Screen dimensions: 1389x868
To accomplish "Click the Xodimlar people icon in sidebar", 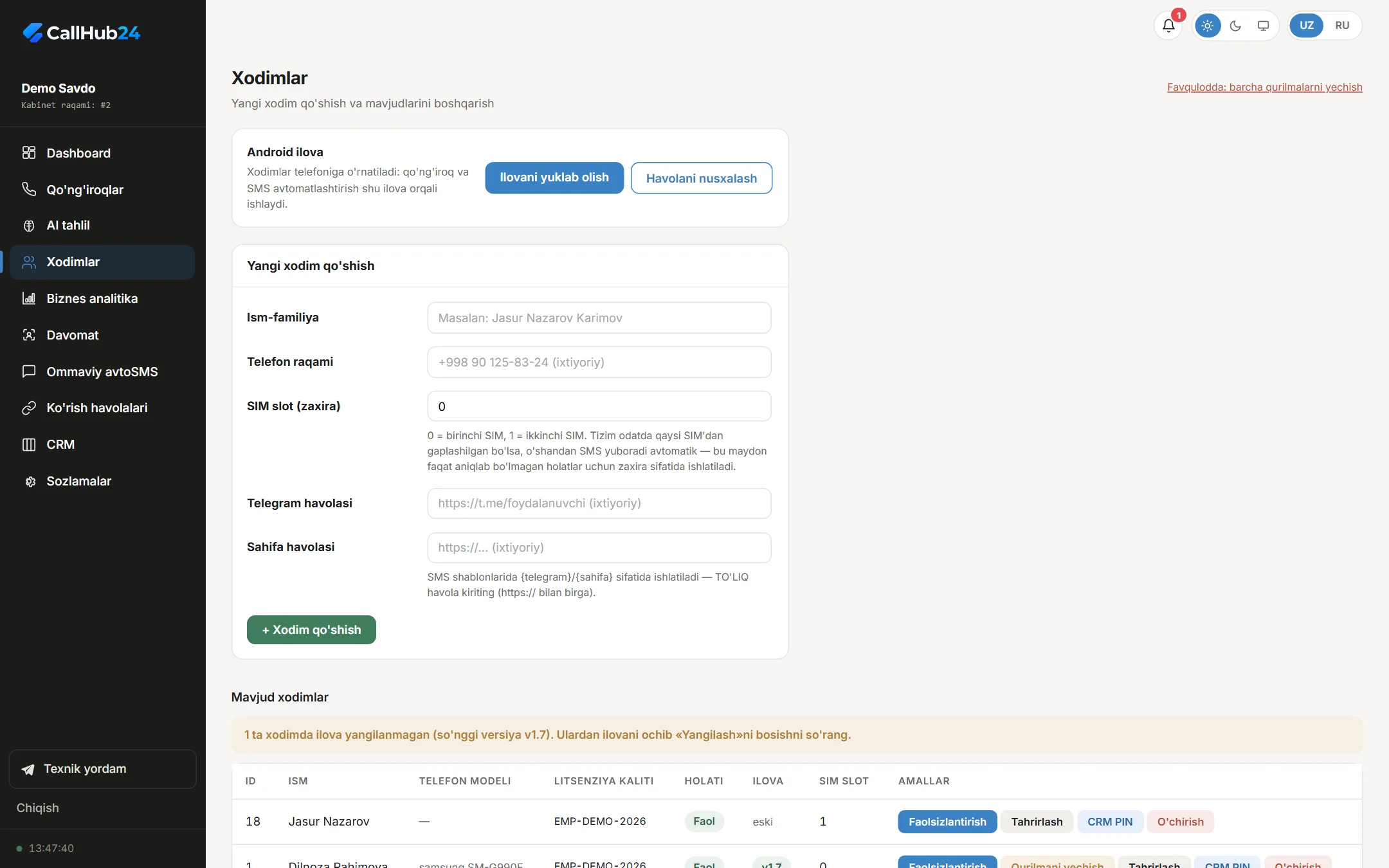I will 29,262.
